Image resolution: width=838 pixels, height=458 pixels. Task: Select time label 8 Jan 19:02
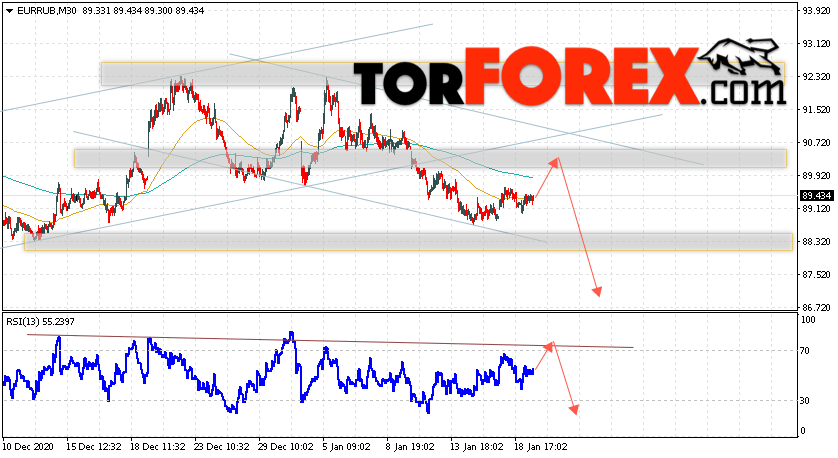click(411, 446)
